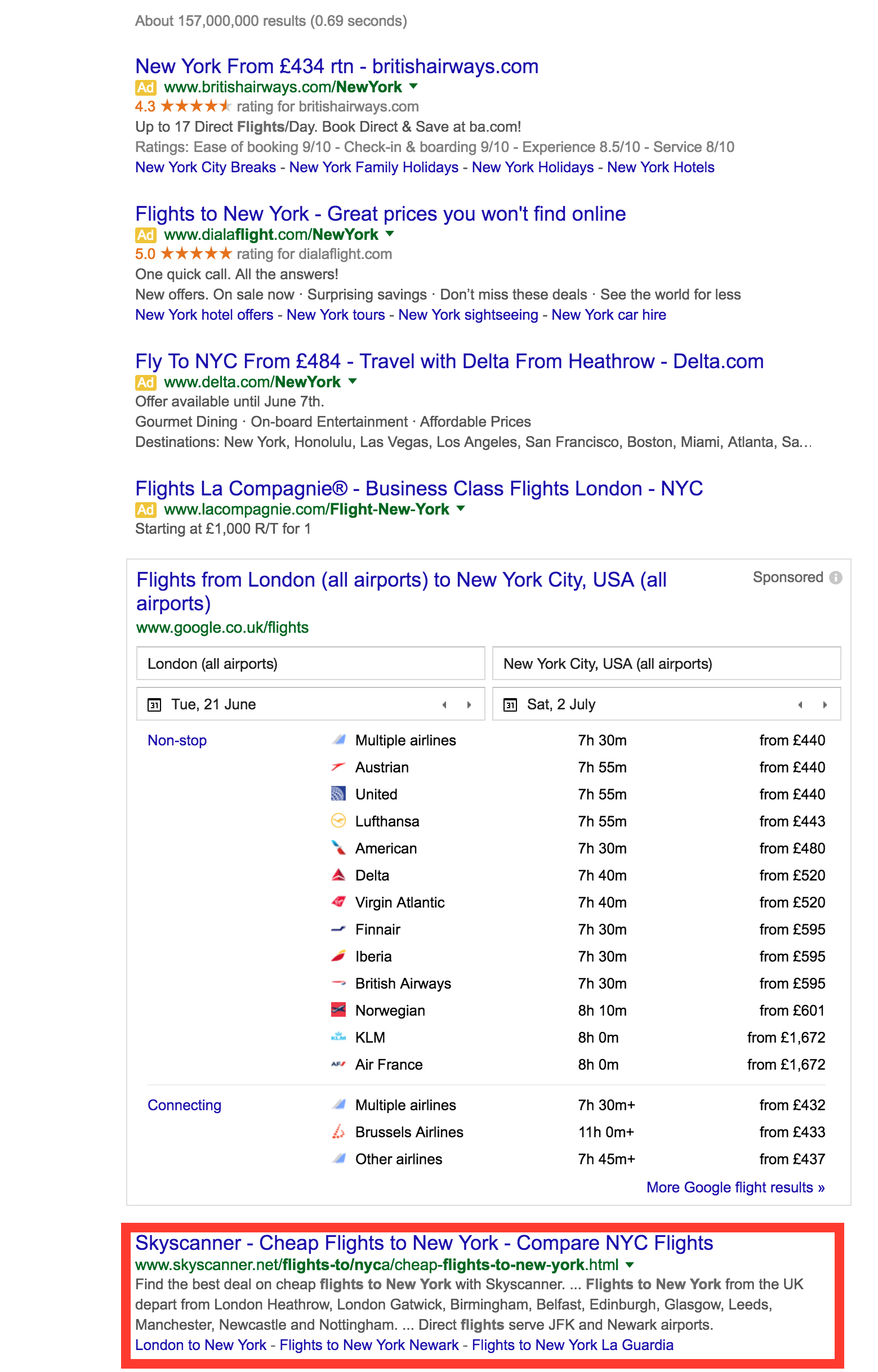The width and height of the screenshot is (878, 1372).
Task: Select the Norwegian flight row name
Action: [x=390, y=1011]
